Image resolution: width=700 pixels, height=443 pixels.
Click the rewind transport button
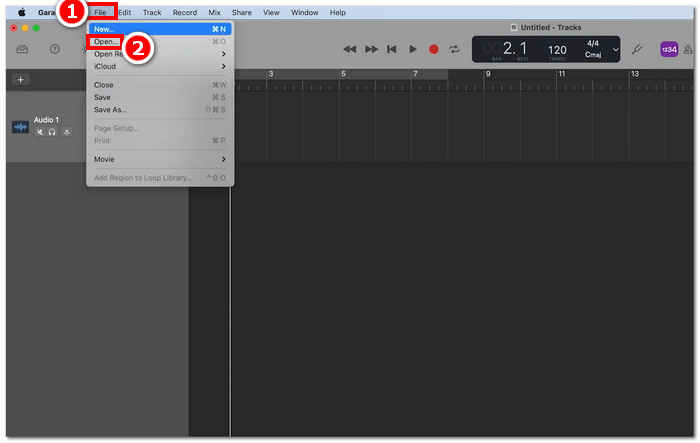(x=350, y=49)
